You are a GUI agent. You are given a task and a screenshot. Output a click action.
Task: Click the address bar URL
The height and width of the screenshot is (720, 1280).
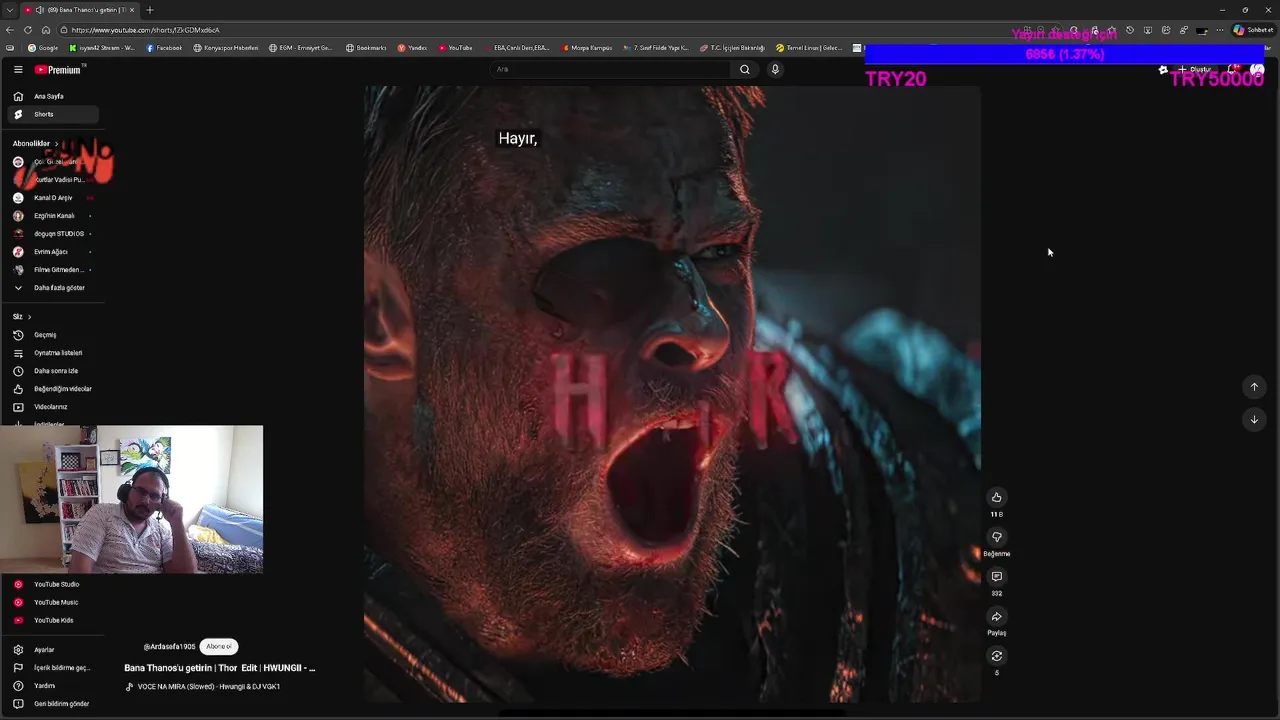tap(146, 30)
